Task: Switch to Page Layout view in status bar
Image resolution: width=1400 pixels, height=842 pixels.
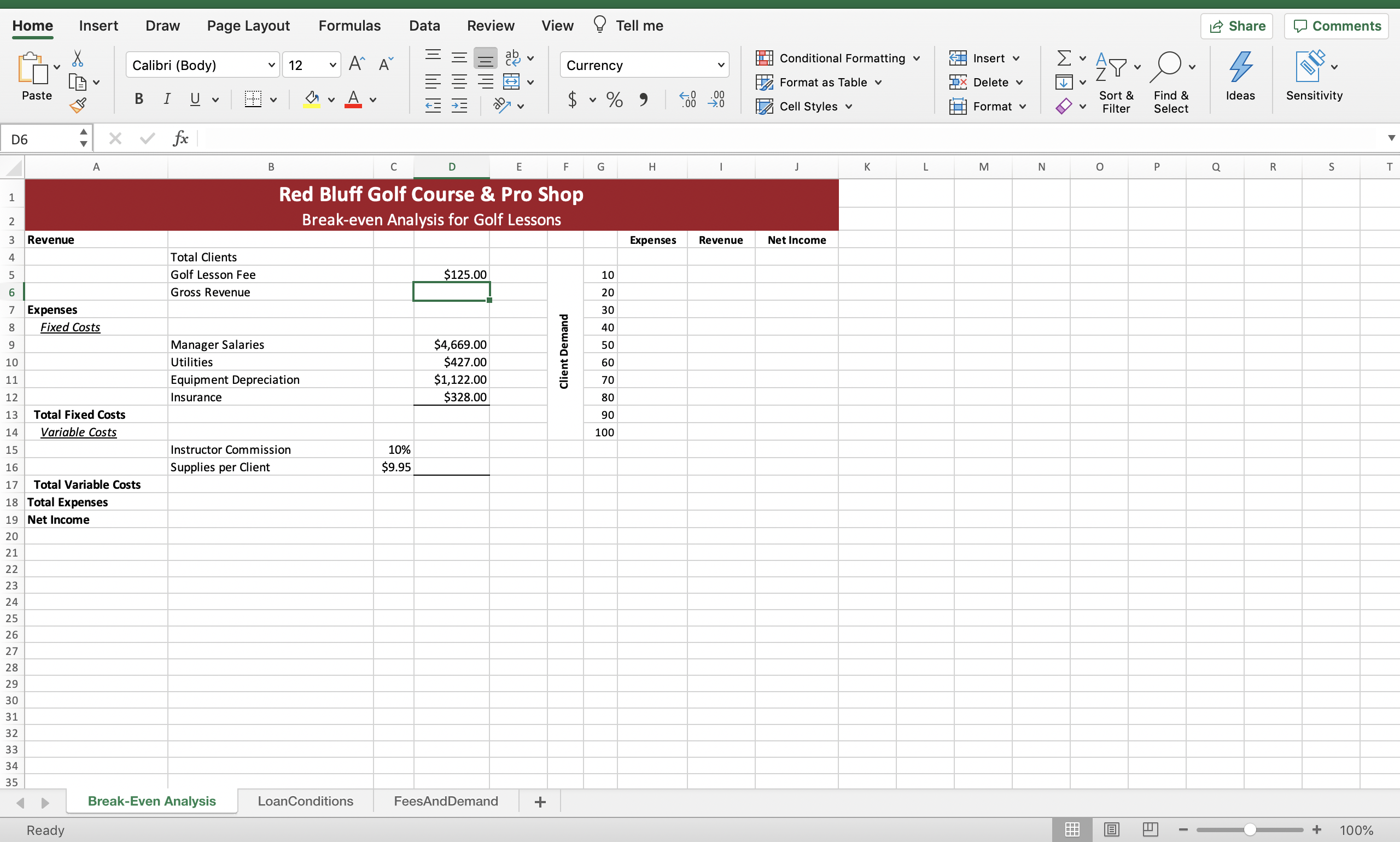Action: 1111,829
